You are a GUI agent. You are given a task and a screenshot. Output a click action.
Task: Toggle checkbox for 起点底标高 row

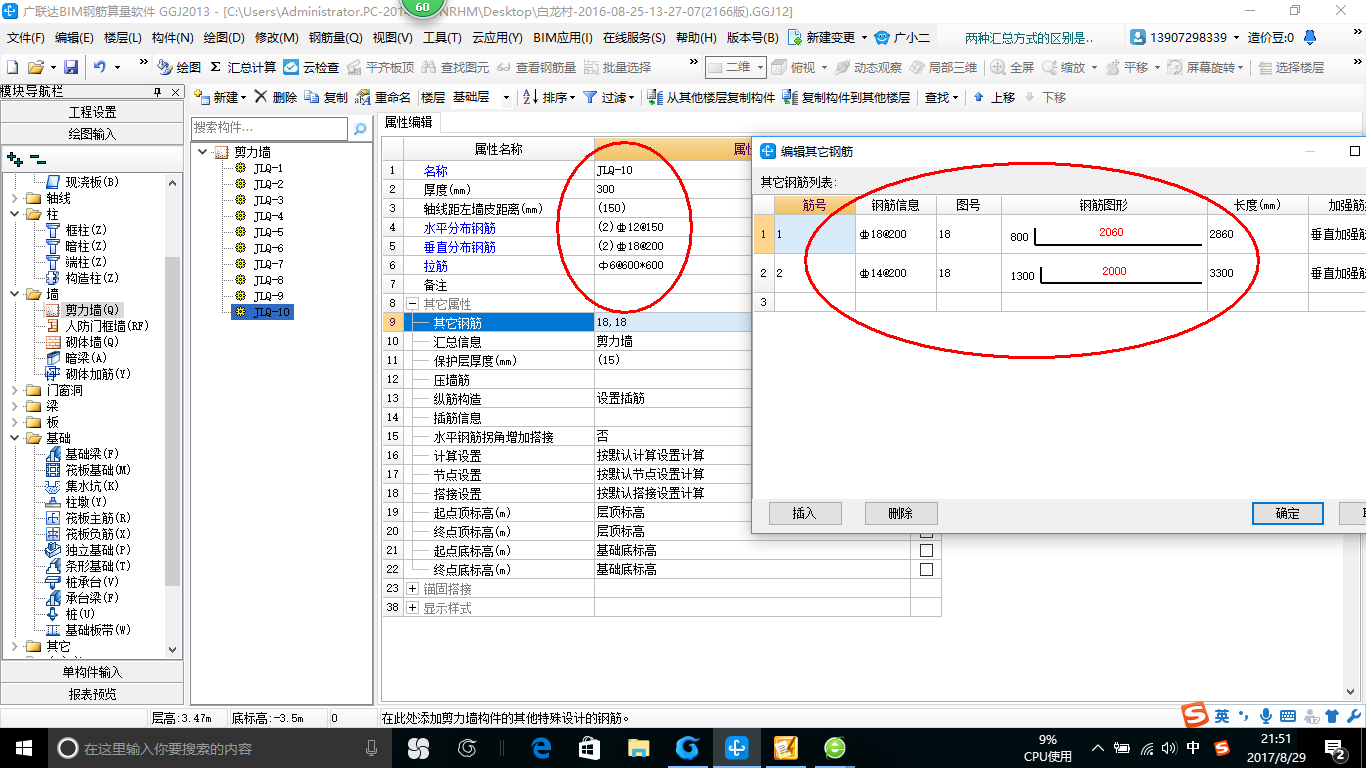click(x=926, y=550)
